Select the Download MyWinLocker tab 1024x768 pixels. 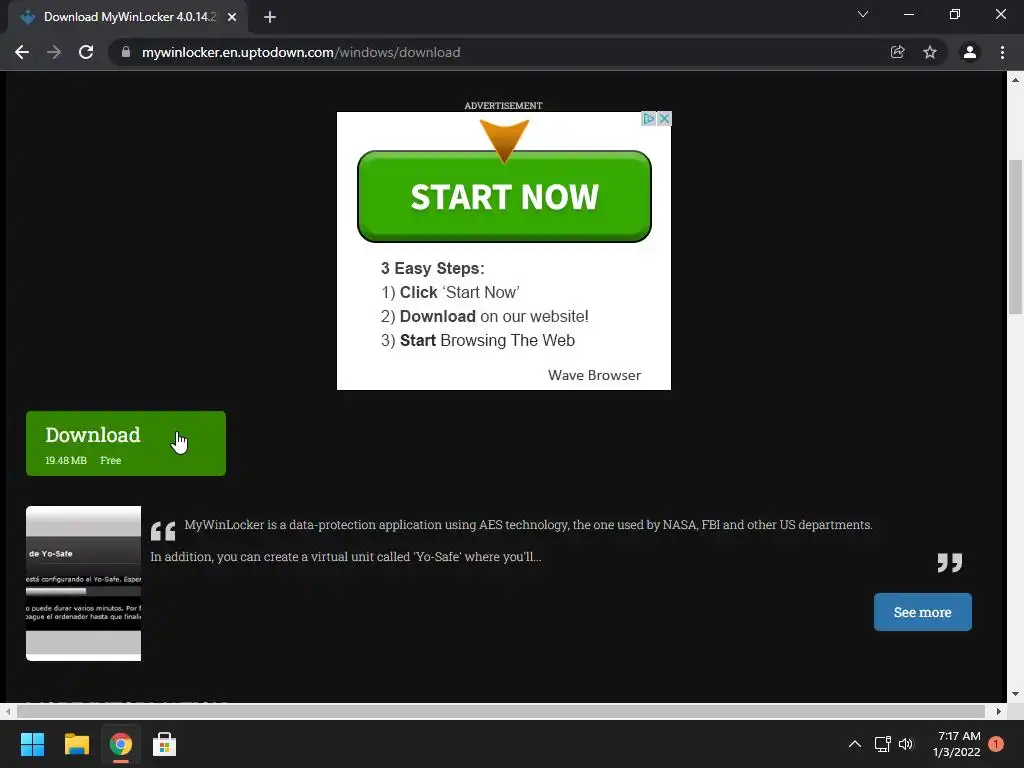point(128,17)
